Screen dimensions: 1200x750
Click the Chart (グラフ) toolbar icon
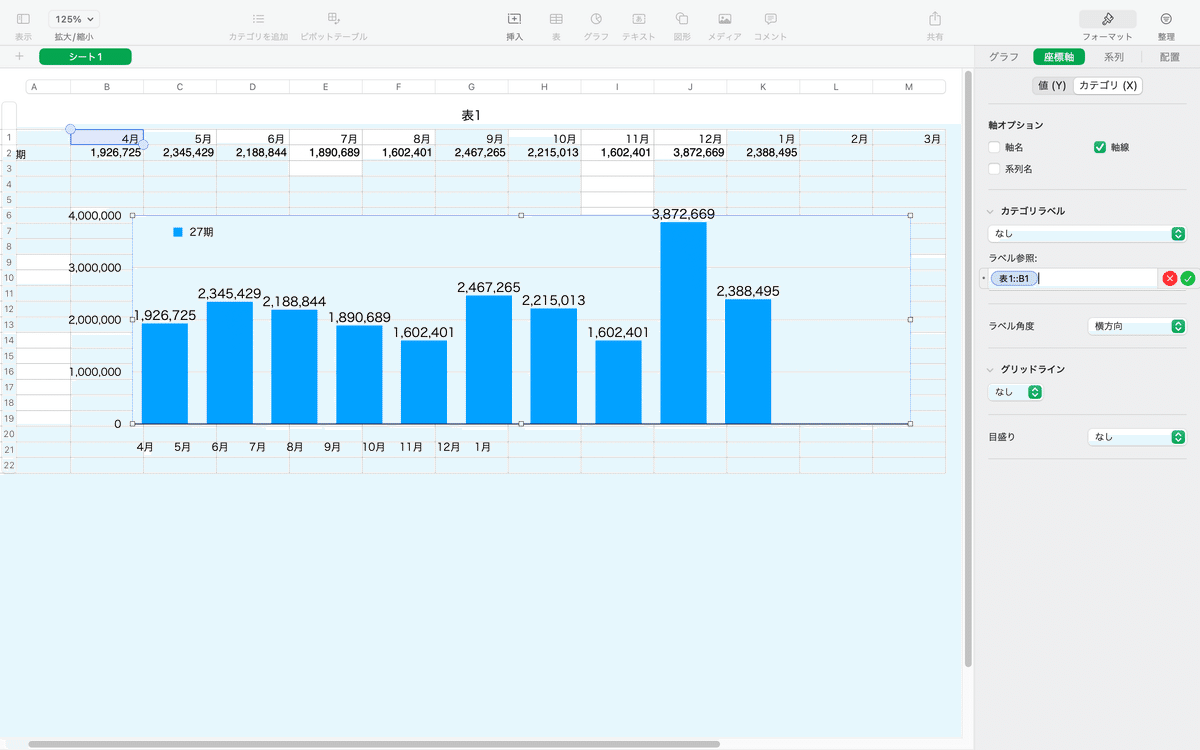596,19
